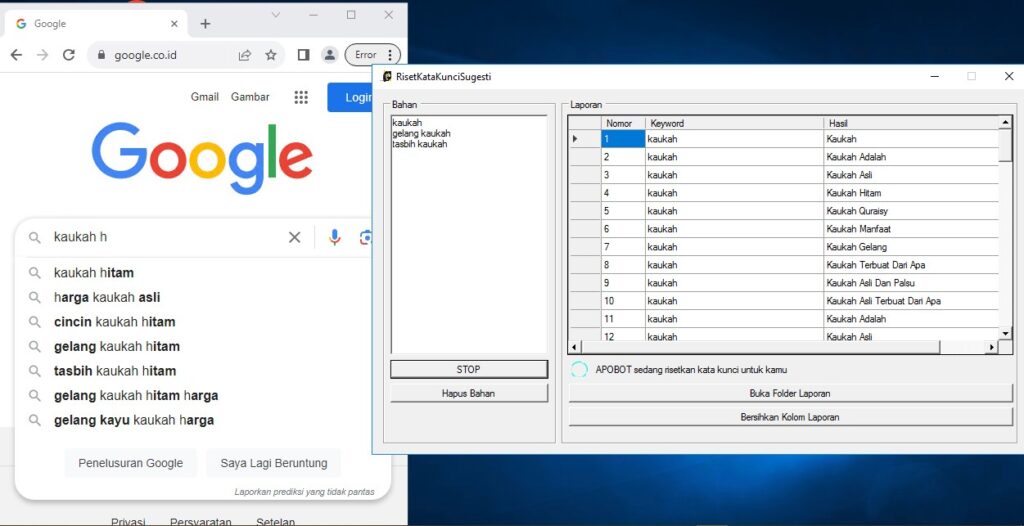1024x526 pixels.
Task: Open the Chrome profile avatar
Action: [329, 55]
